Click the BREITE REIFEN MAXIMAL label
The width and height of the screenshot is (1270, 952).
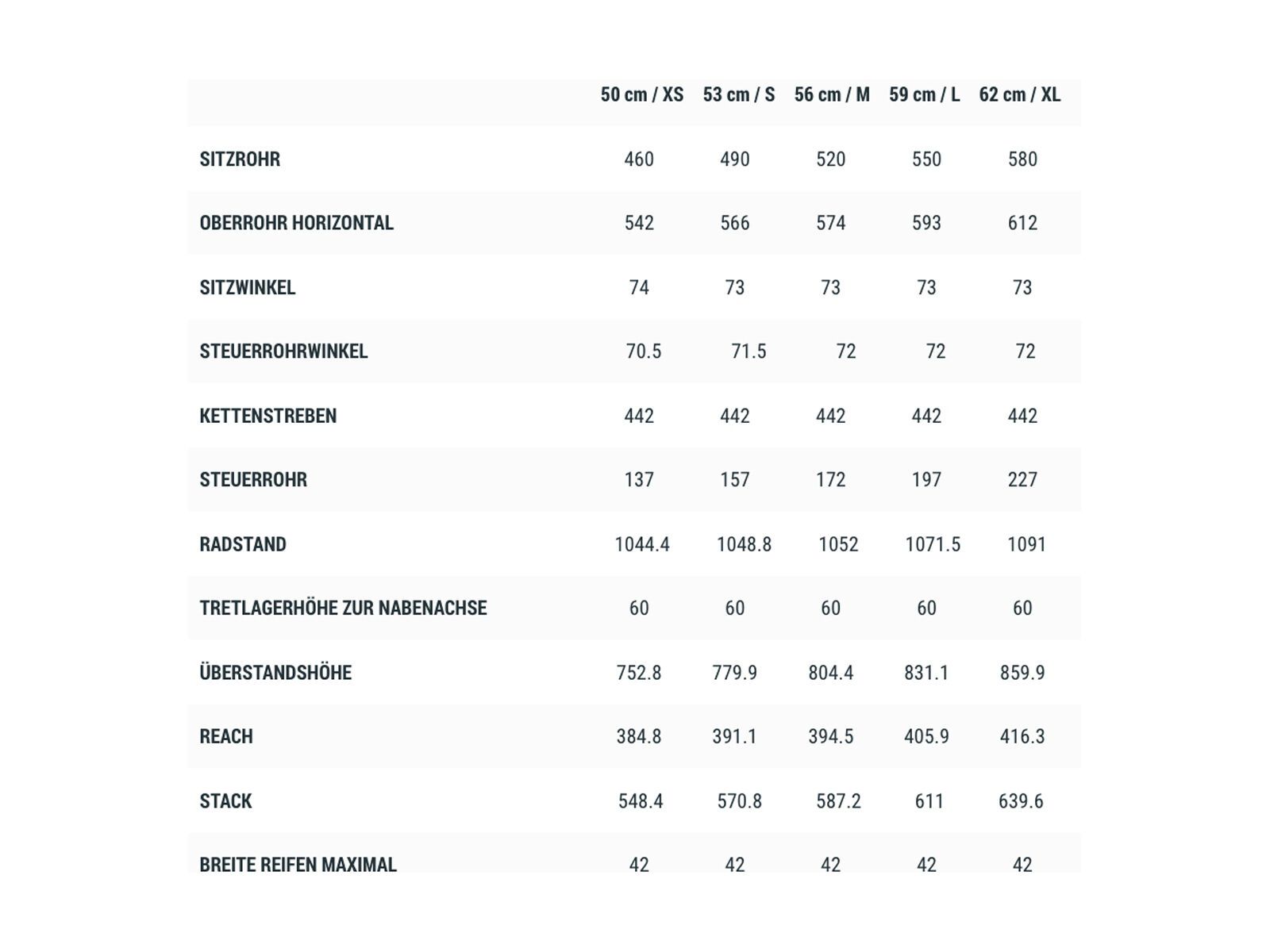coord(298,864)
